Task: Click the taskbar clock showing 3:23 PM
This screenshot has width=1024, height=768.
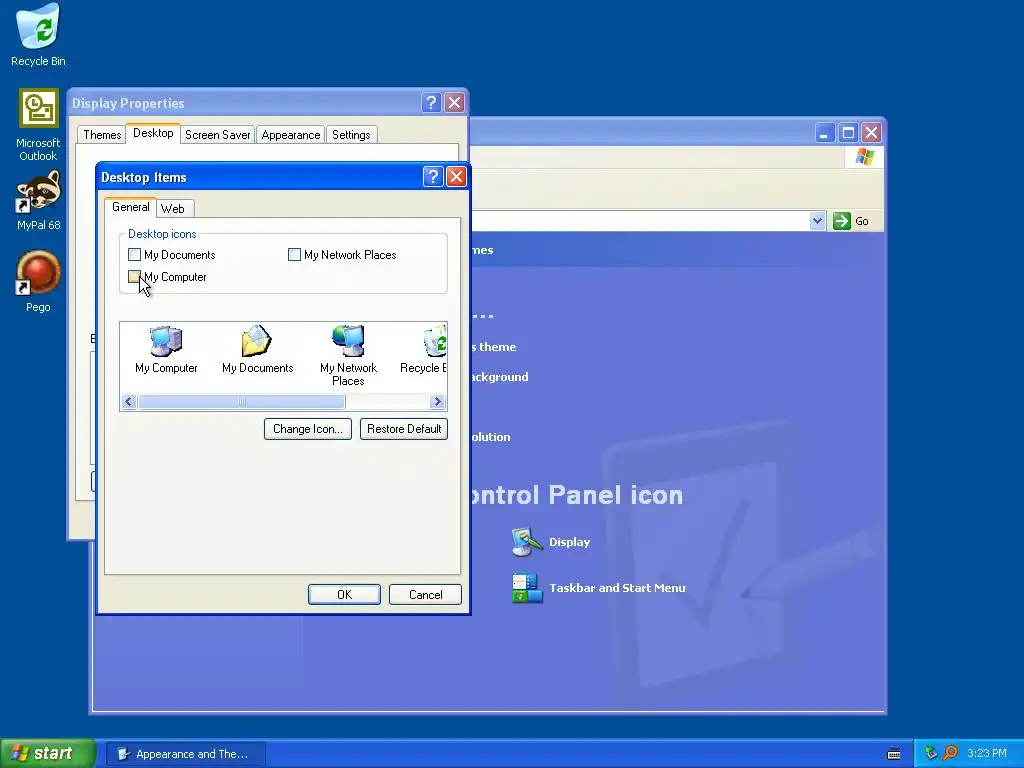Action: (x=987, y=754)
